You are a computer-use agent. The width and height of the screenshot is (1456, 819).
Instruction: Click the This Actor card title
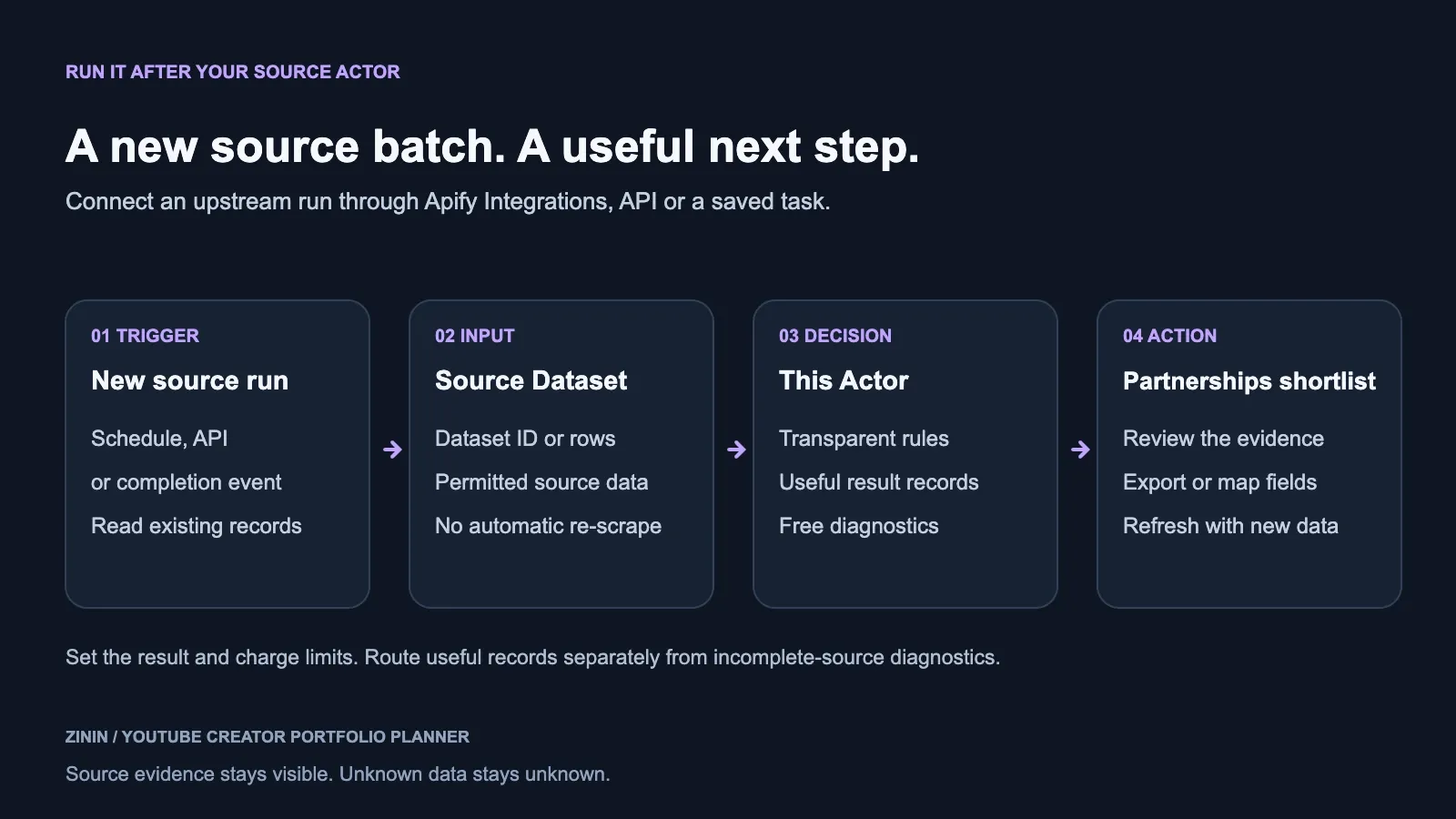point(844,380)
